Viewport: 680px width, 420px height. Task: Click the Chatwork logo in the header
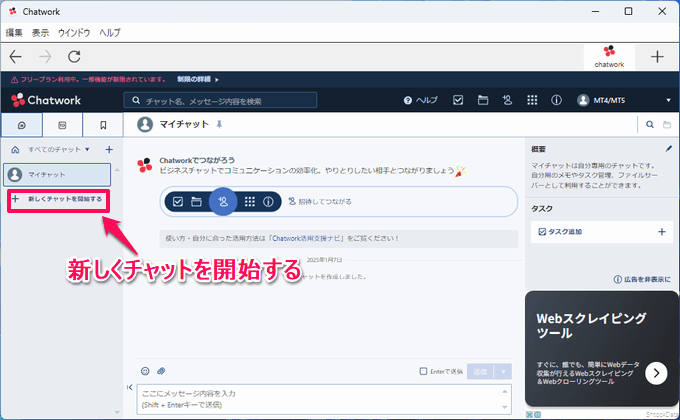coord(46,100)
